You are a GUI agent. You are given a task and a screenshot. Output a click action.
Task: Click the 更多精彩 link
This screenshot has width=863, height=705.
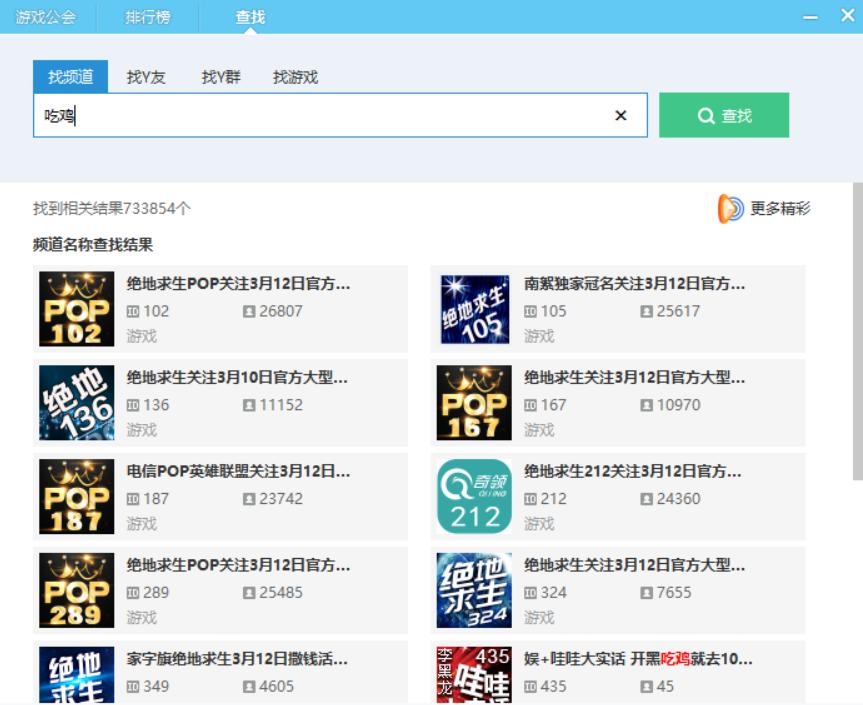[x=780, y=208]
